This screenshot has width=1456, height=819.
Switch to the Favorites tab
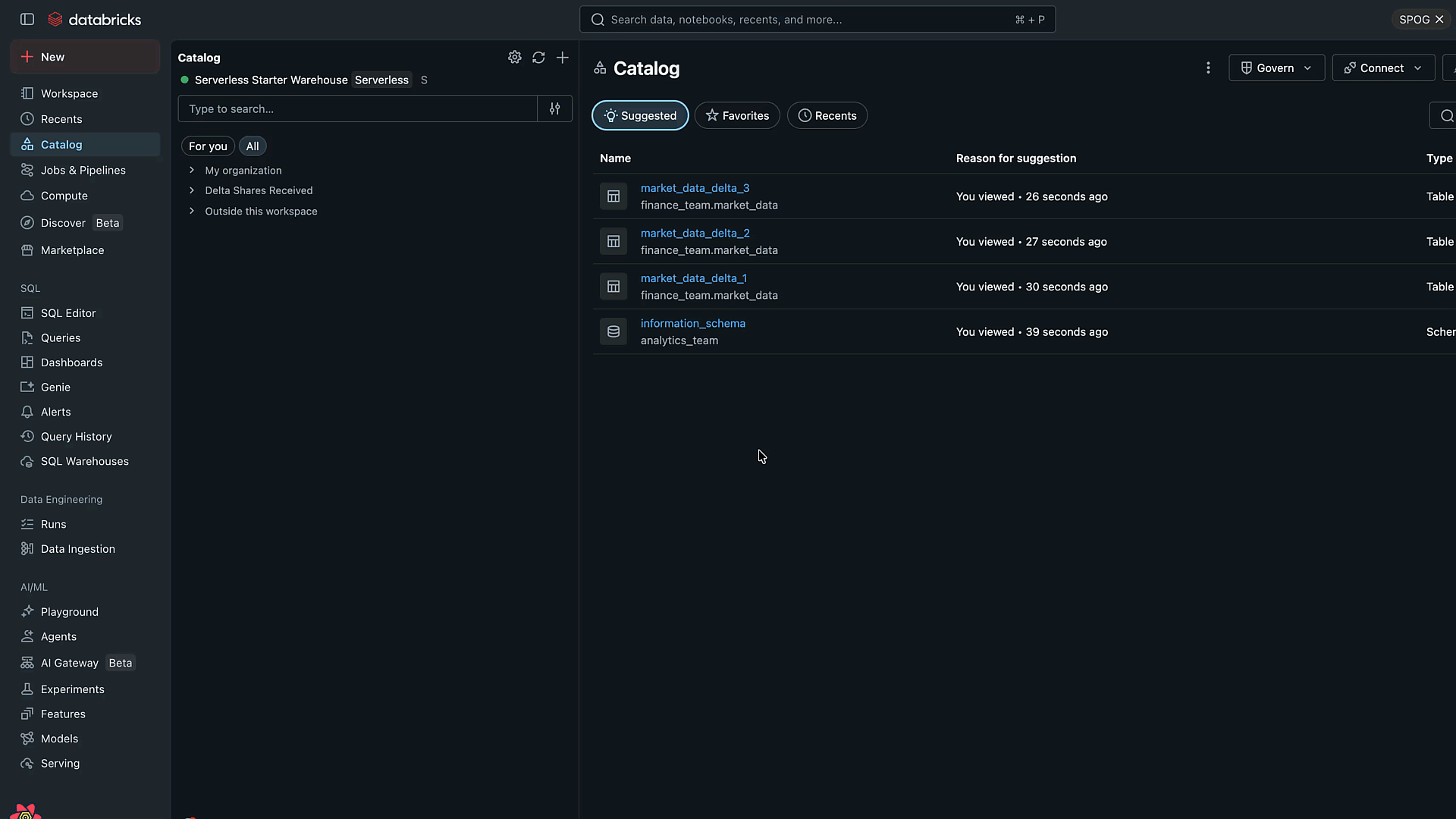tap(737, 115)
